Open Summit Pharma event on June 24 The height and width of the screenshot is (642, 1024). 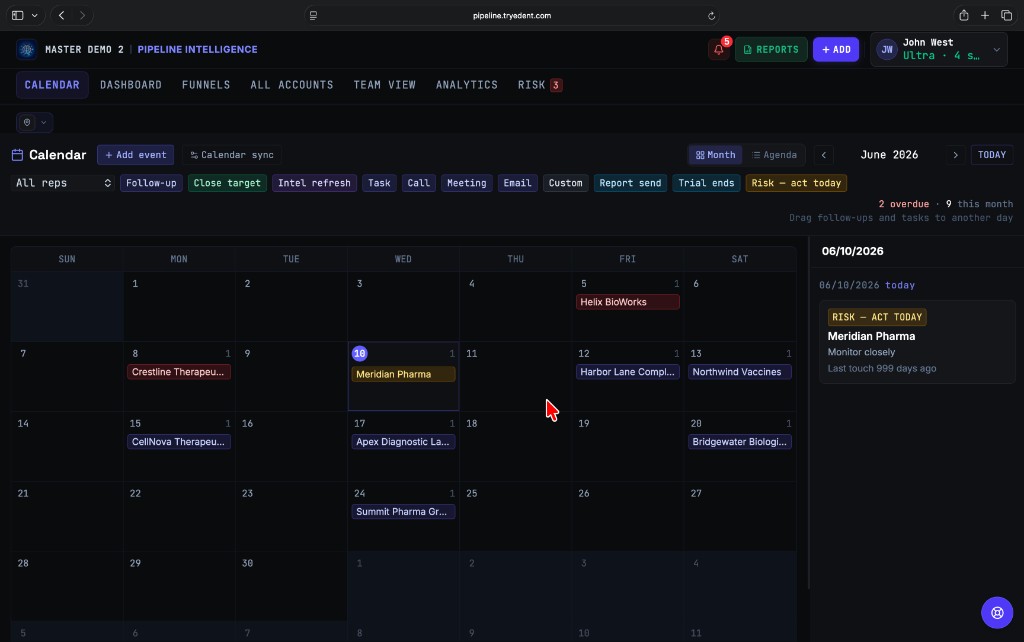click(x=403, y=511)
